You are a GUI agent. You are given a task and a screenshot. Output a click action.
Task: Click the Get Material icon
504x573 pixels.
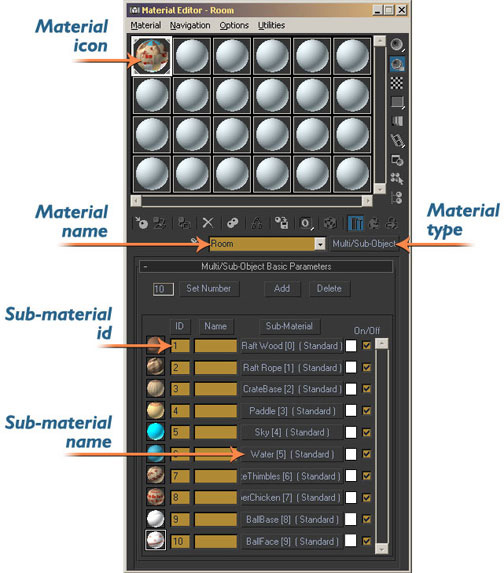click(141, 223)
